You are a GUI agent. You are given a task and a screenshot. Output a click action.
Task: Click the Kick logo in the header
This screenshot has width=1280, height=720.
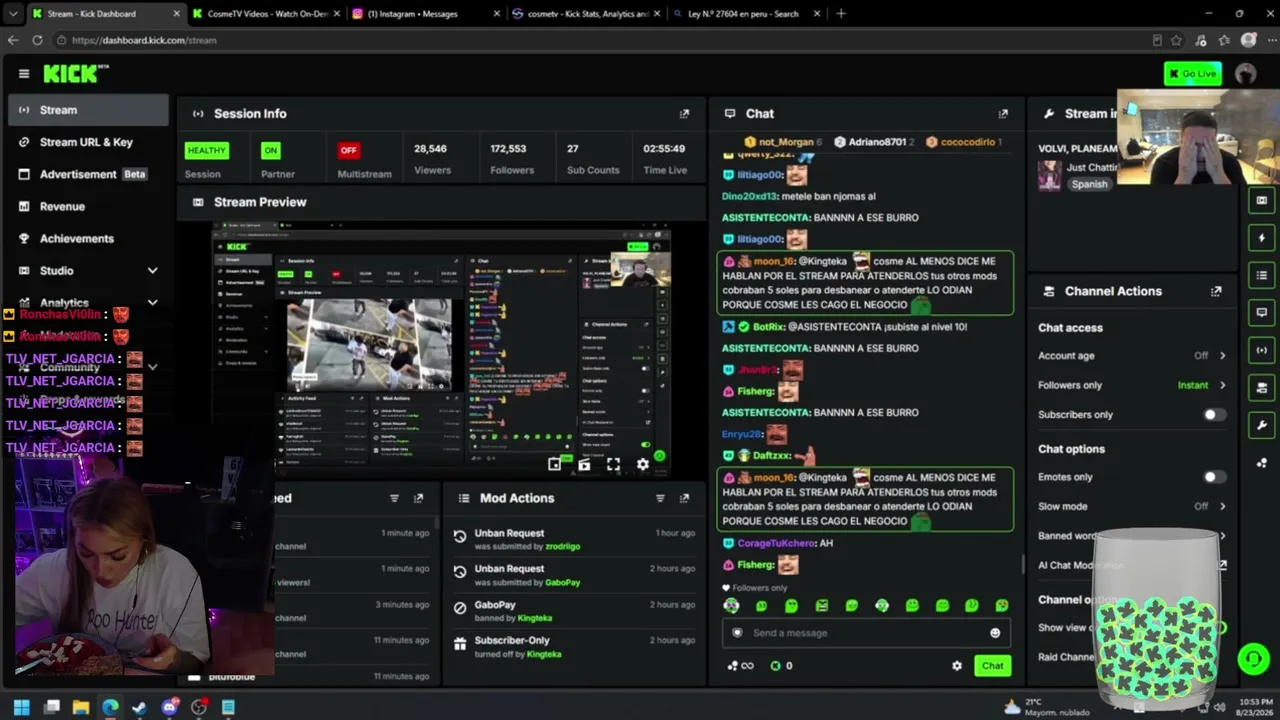click(x=75, y=73)
